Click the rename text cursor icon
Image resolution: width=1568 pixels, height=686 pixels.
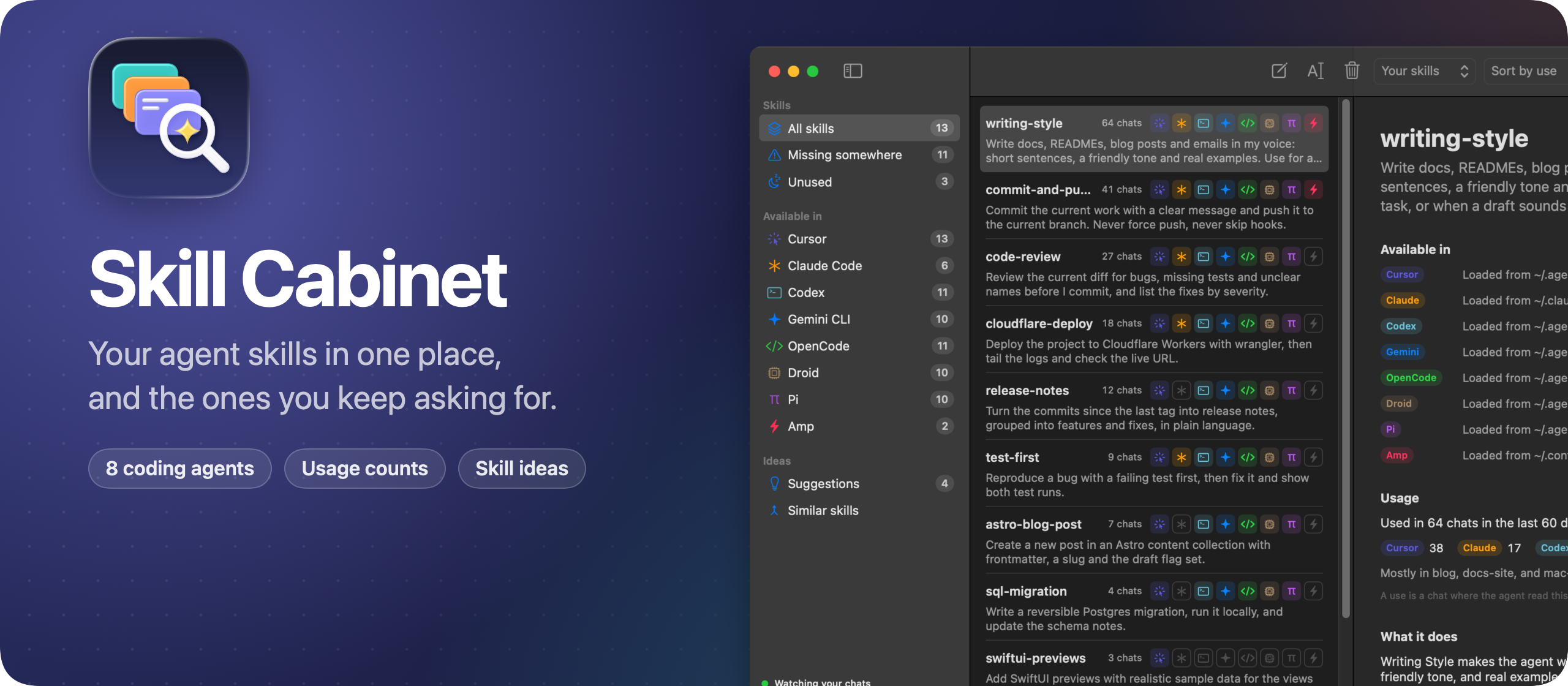(x=1316, y=71)
